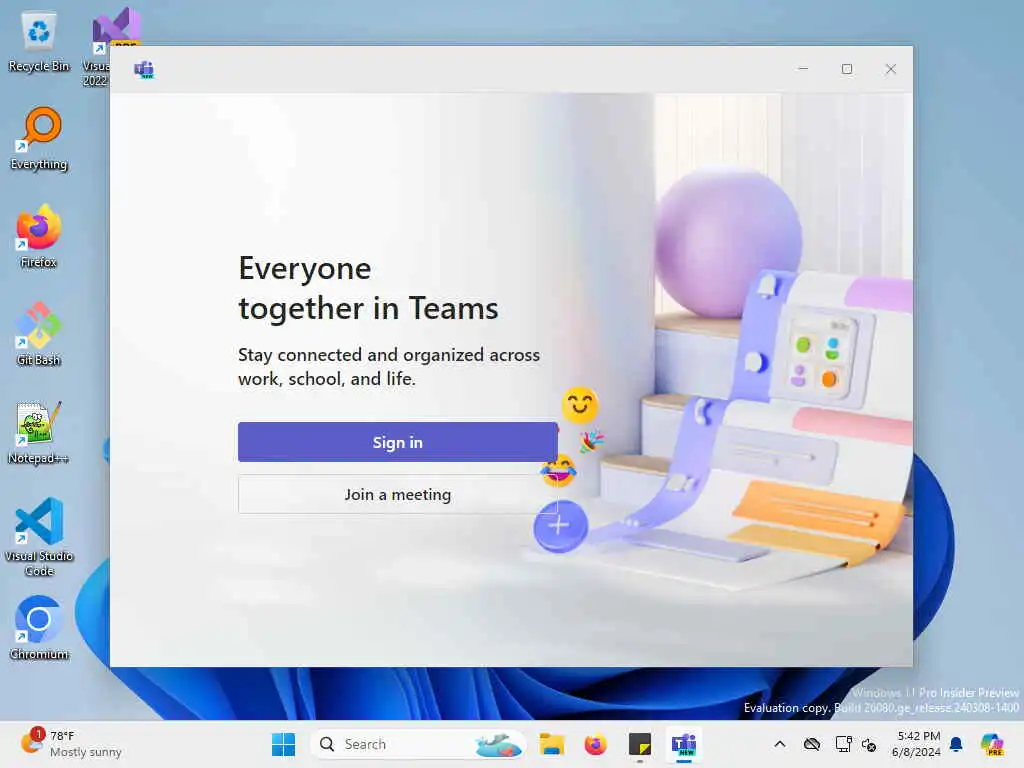Click the taskbar Search box
Viewport: 1024px width, 768px height.
pos(419,744)
